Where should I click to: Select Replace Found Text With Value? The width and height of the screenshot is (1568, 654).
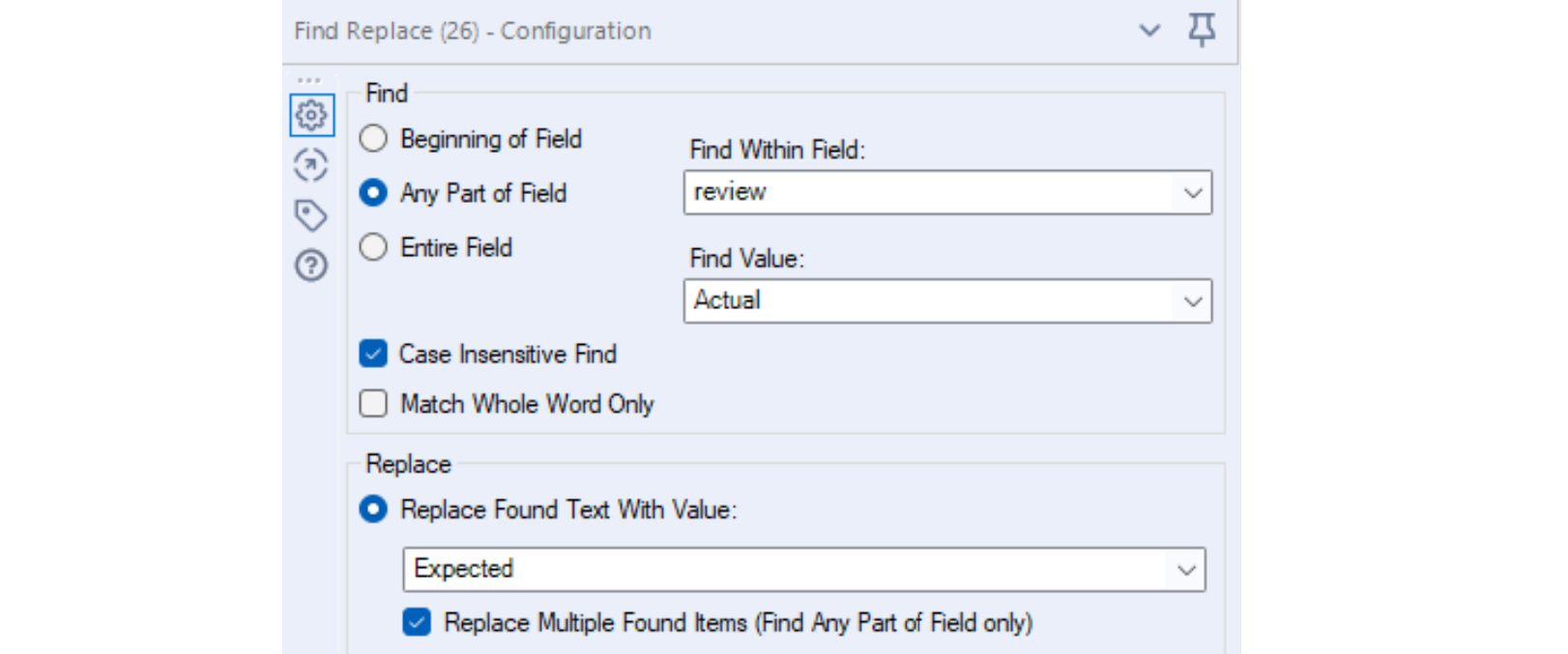373,509
